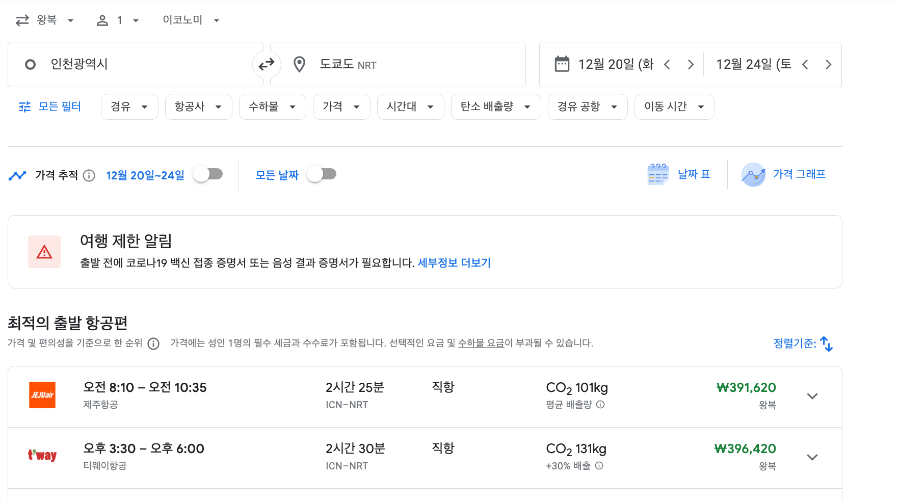Click the passenger count person icon
Screen dimensions: 900x500
click(102, 21)
